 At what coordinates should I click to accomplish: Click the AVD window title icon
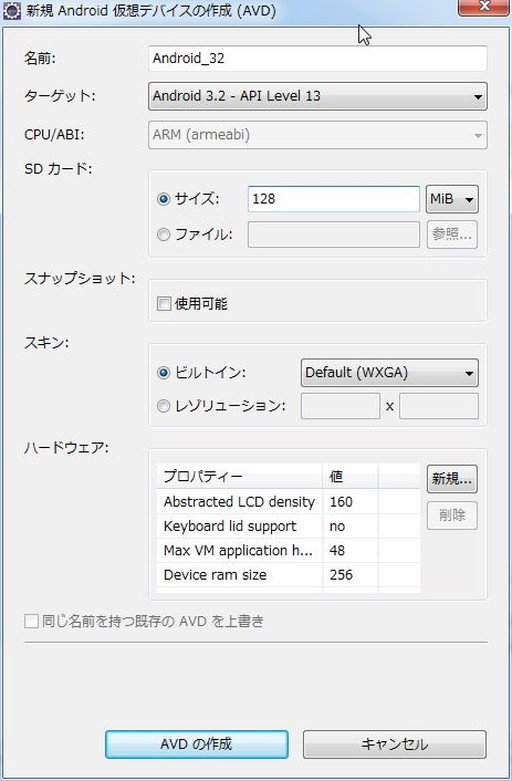[x=11, y=10]
